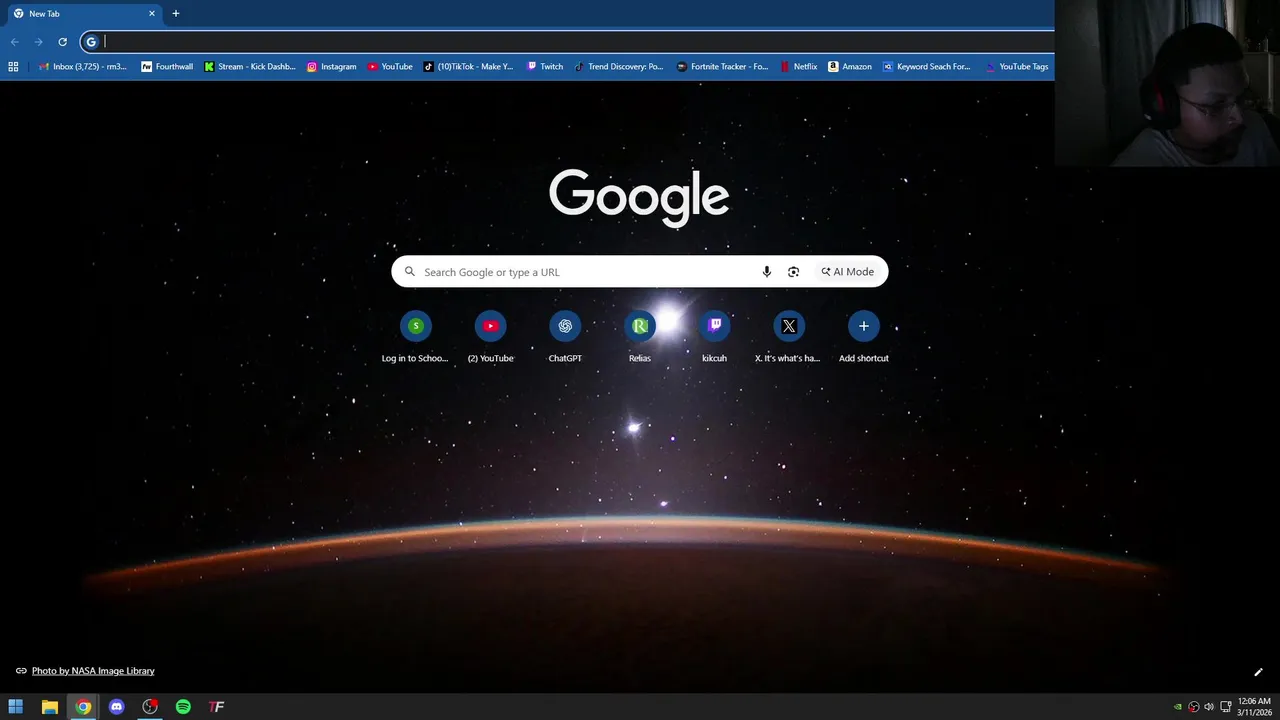This screenshot has height=720, width=1280.
Task: Click the Google logo
Action: [639, 196]
